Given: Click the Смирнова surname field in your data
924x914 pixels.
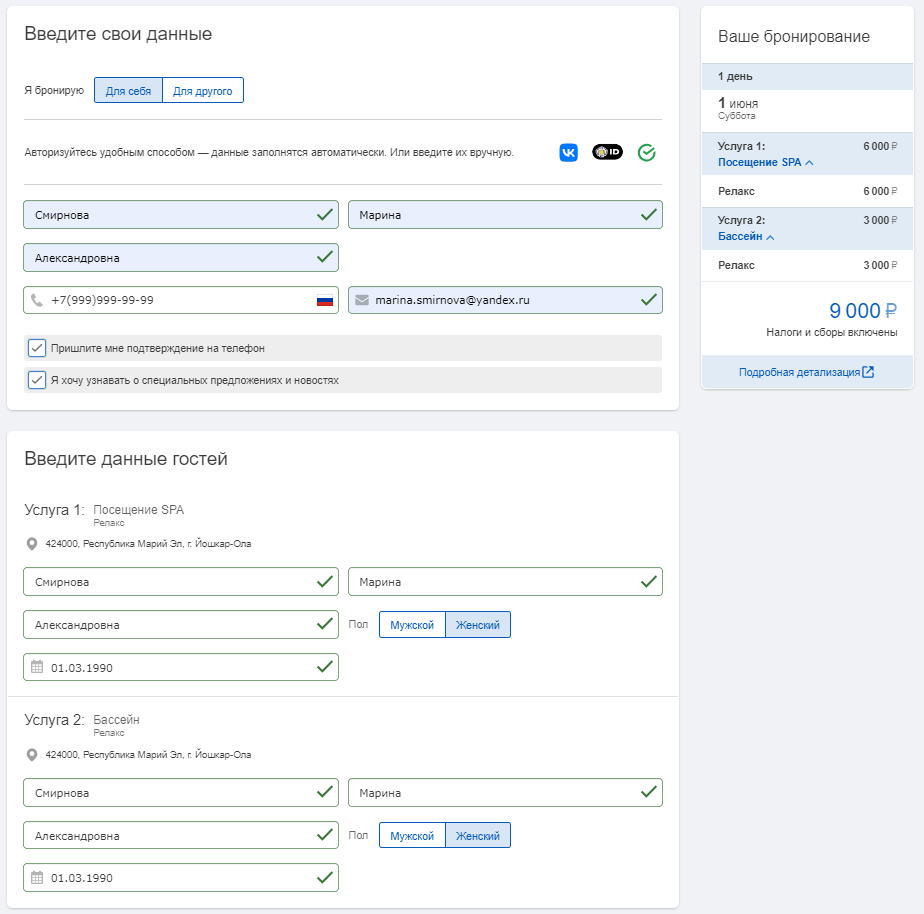Looking at the screenshot, I should 181,215.
